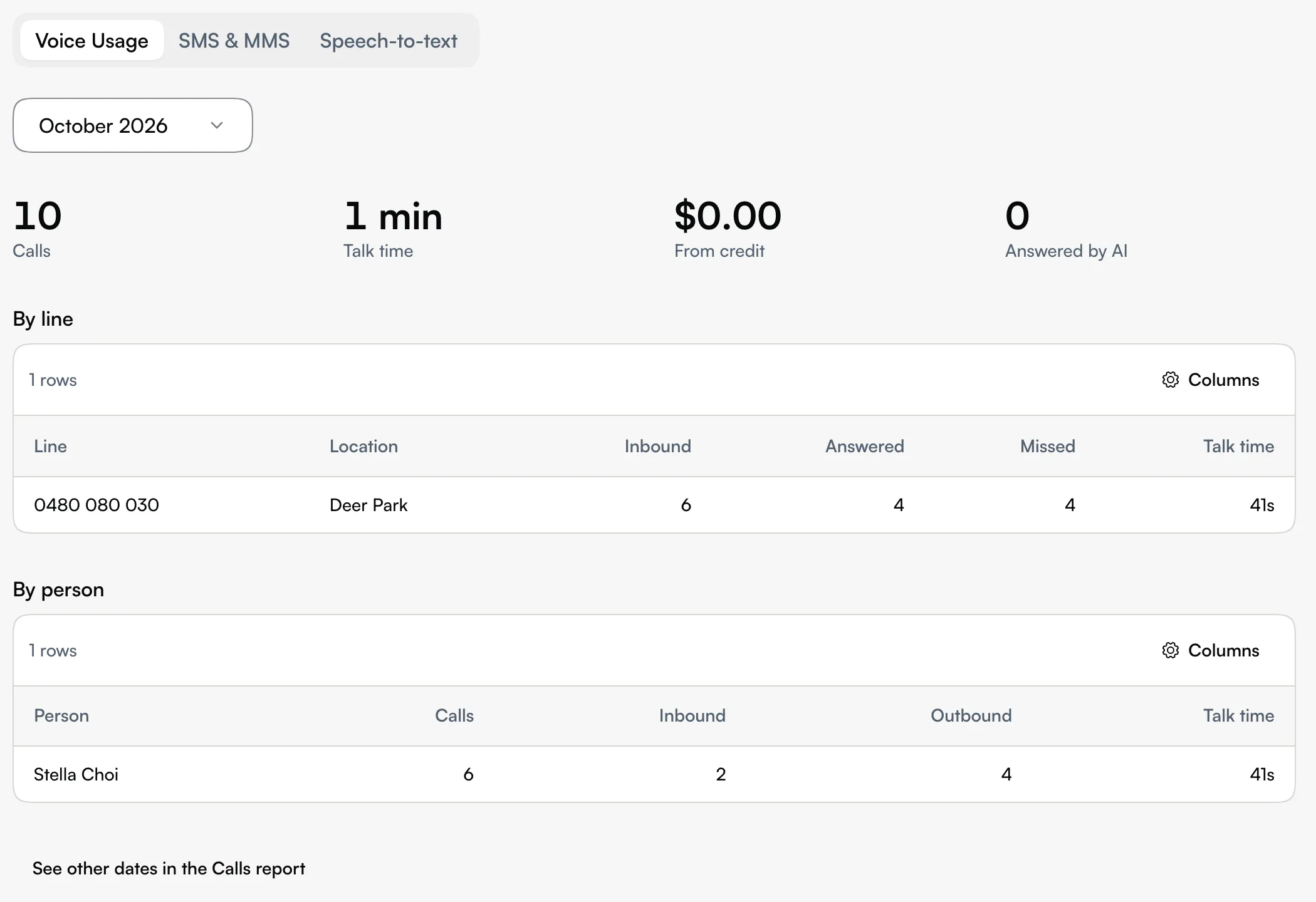Click '1 rows' label in By person table

pyautogui.click(x=53, y=650)
